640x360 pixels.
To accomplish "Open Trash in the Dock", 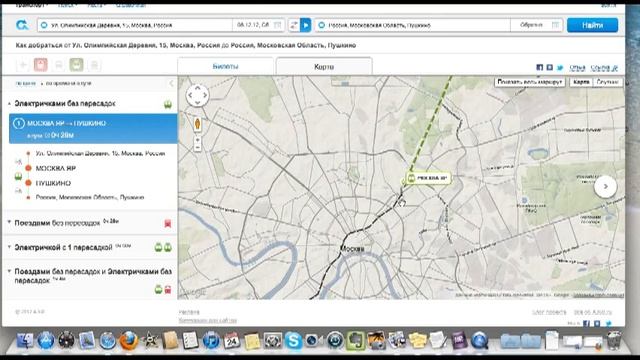I will coord(613,340).
